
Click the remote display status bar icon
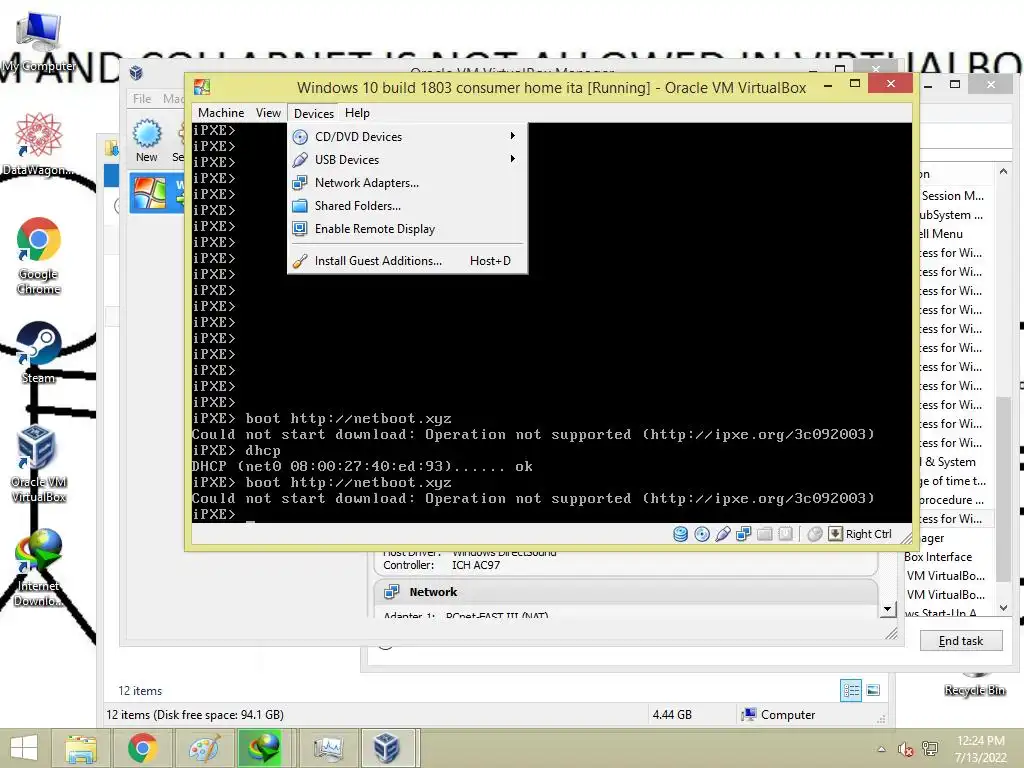pos(786,534)
